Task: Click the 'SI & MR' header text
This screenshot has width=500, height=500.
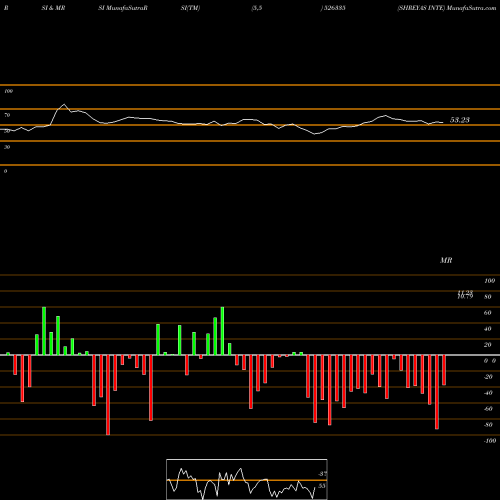Action: click(53, 8)
